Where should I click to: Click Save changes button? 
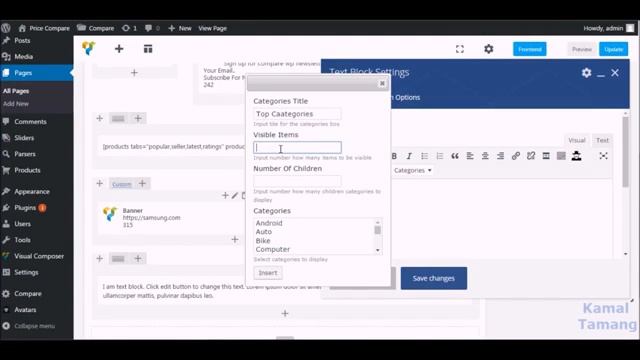tap(433, 278)
